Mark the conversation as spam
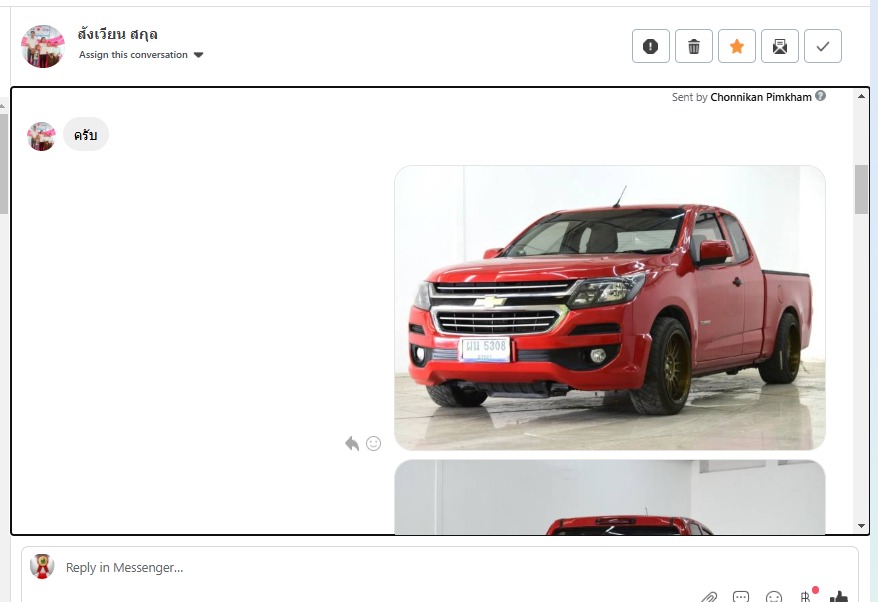 pyautogui.click(x=650, y=46)
